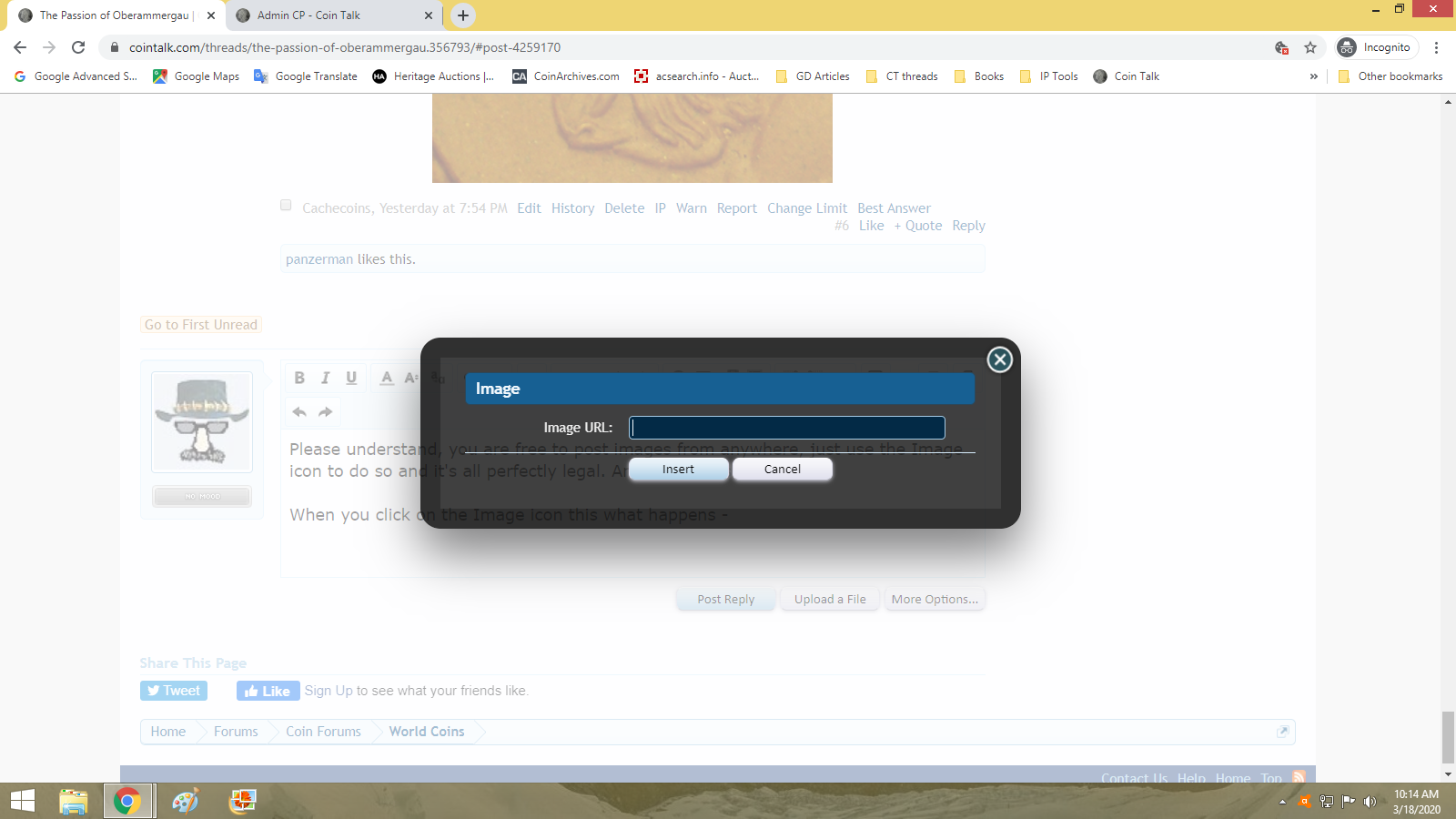
Task: Click the Tweet share button
Action: [x=174, y=691]
